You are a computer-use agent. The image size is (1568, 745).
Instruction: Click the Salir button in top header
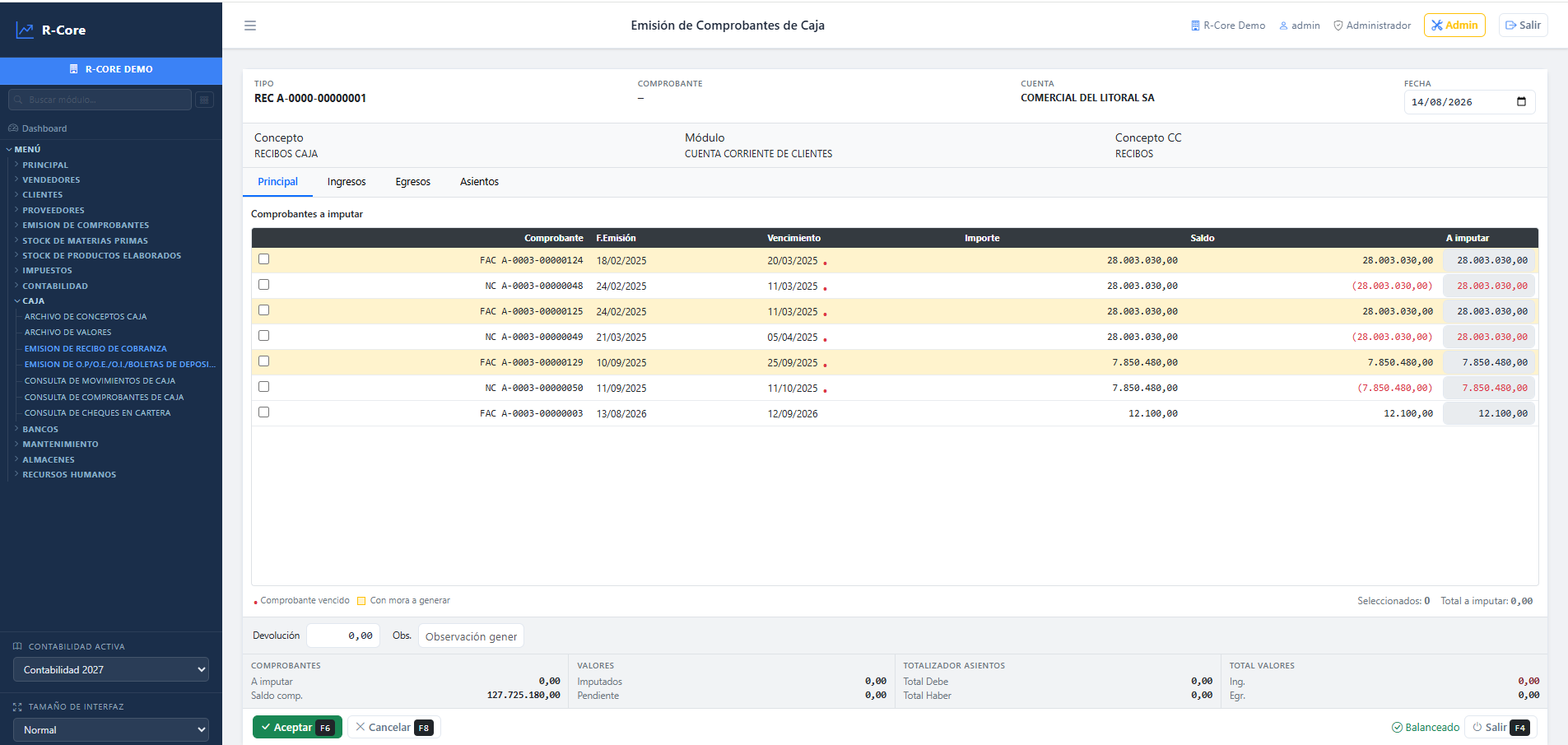1524,26
